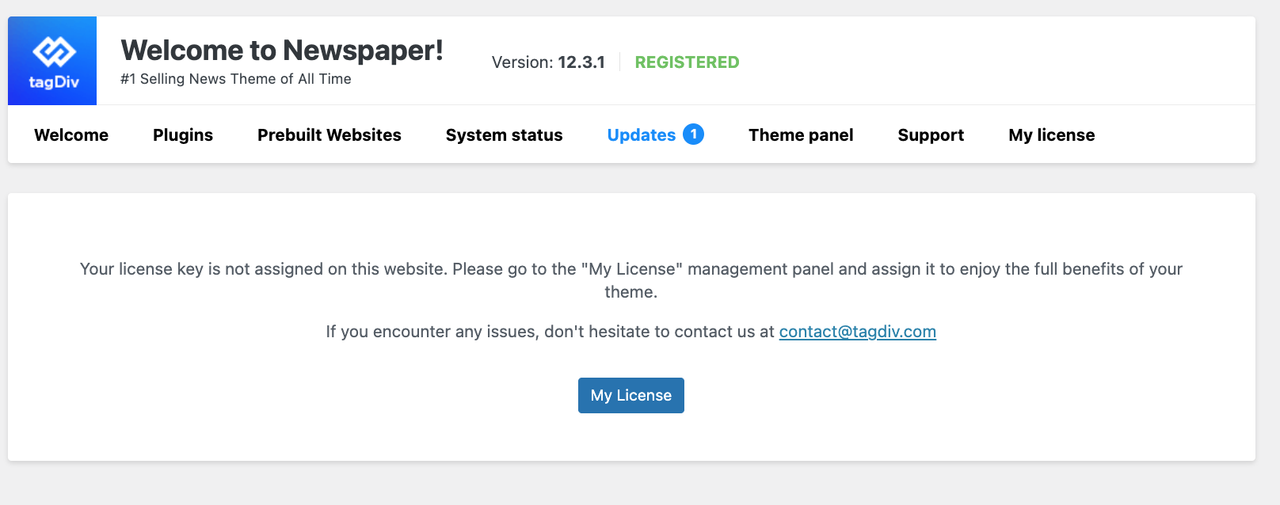
Task: Open the System status tab
Action: pyautogui.click(x=504, y=135)
